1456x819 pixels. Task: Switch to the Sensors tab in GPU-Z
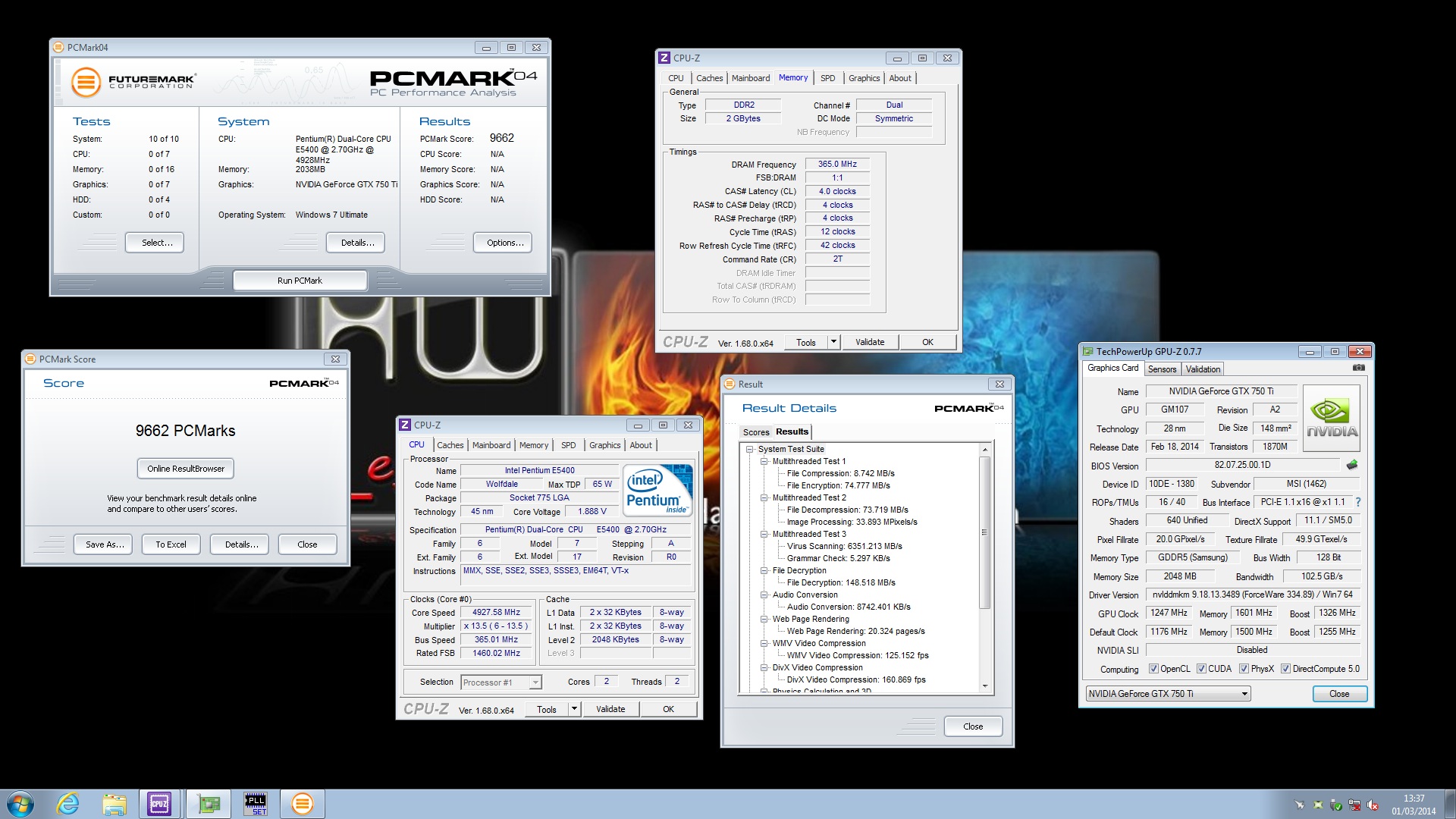point(1162,369)
